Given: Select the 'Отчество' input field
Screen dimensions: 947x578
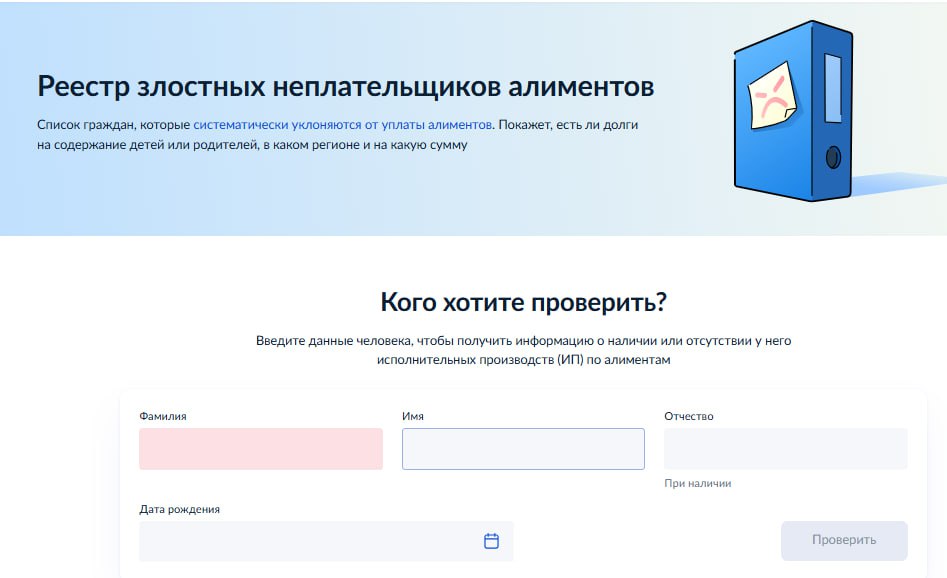Looking at the screenshot, I should click(785, 449).
